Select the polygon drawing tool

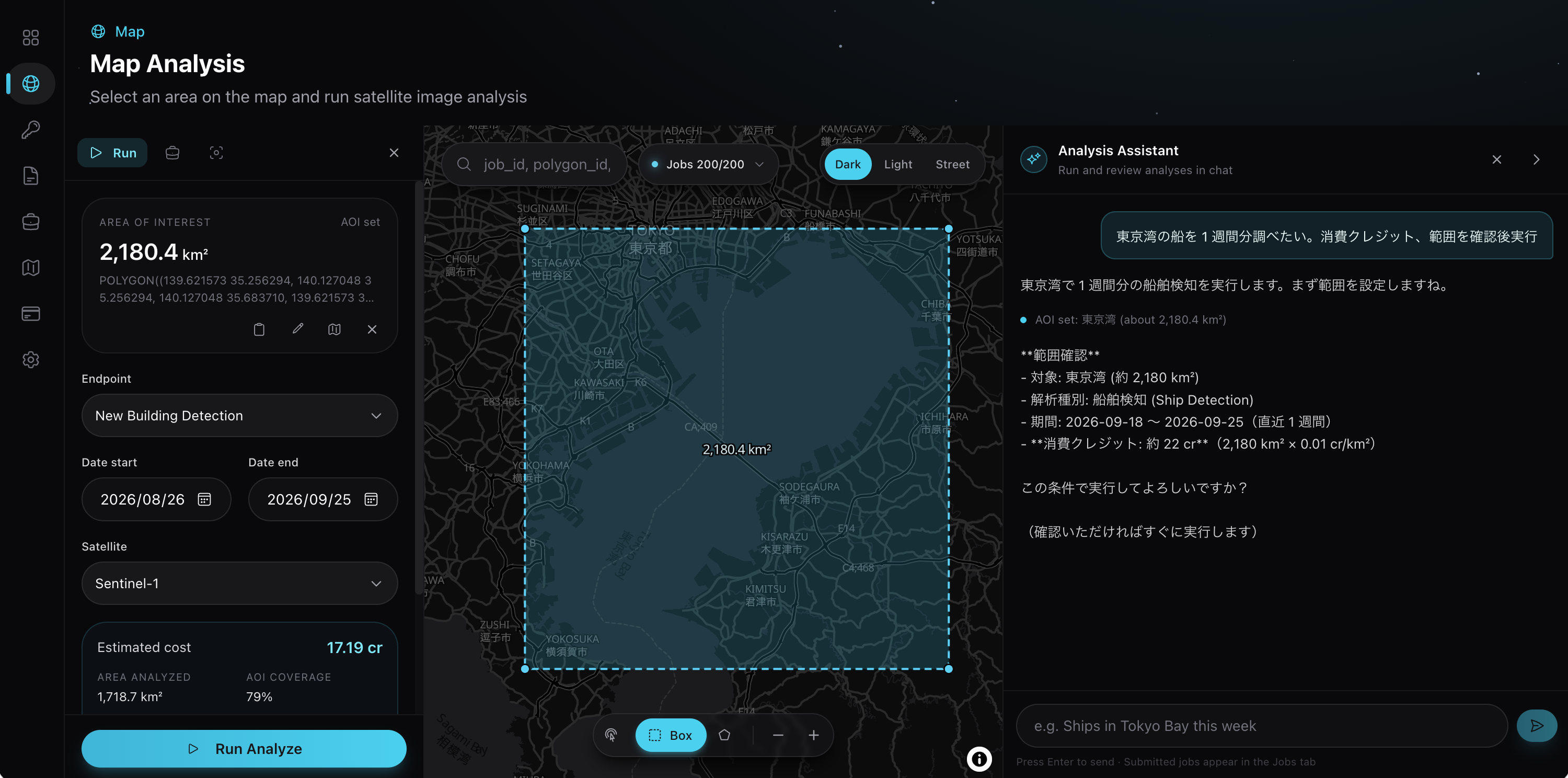click(x=724, y=735)
